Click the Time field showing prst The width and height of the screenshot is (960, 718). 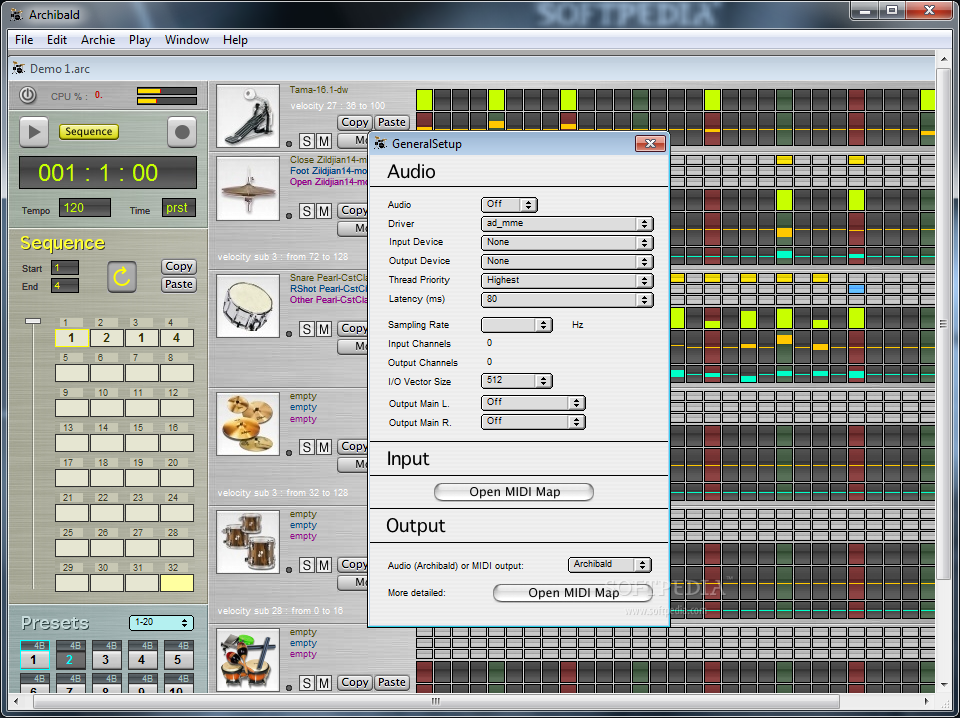tap(179, 208)
